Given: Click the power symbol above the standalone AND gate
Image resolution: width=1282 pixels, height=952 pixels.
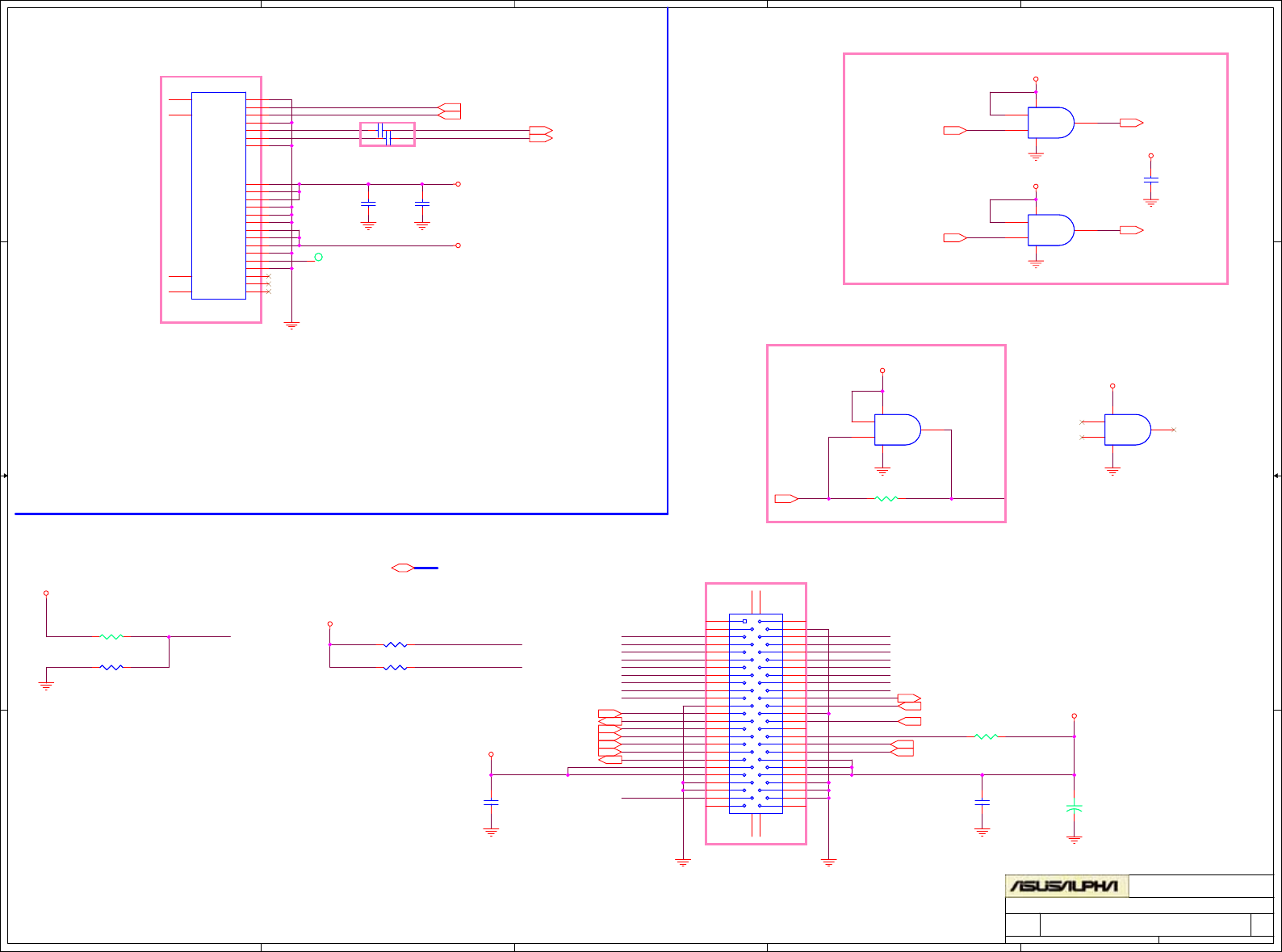Looking at the screenshot, I should coord(1112,386).
